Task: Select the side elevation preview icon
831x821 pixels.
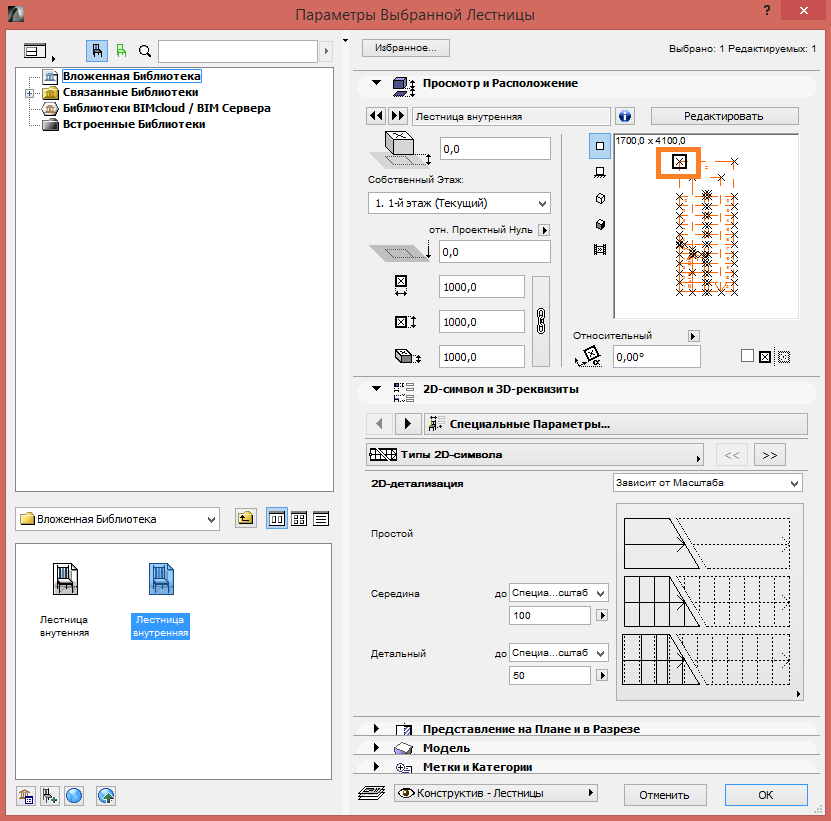Action: [x=600, y=172]
